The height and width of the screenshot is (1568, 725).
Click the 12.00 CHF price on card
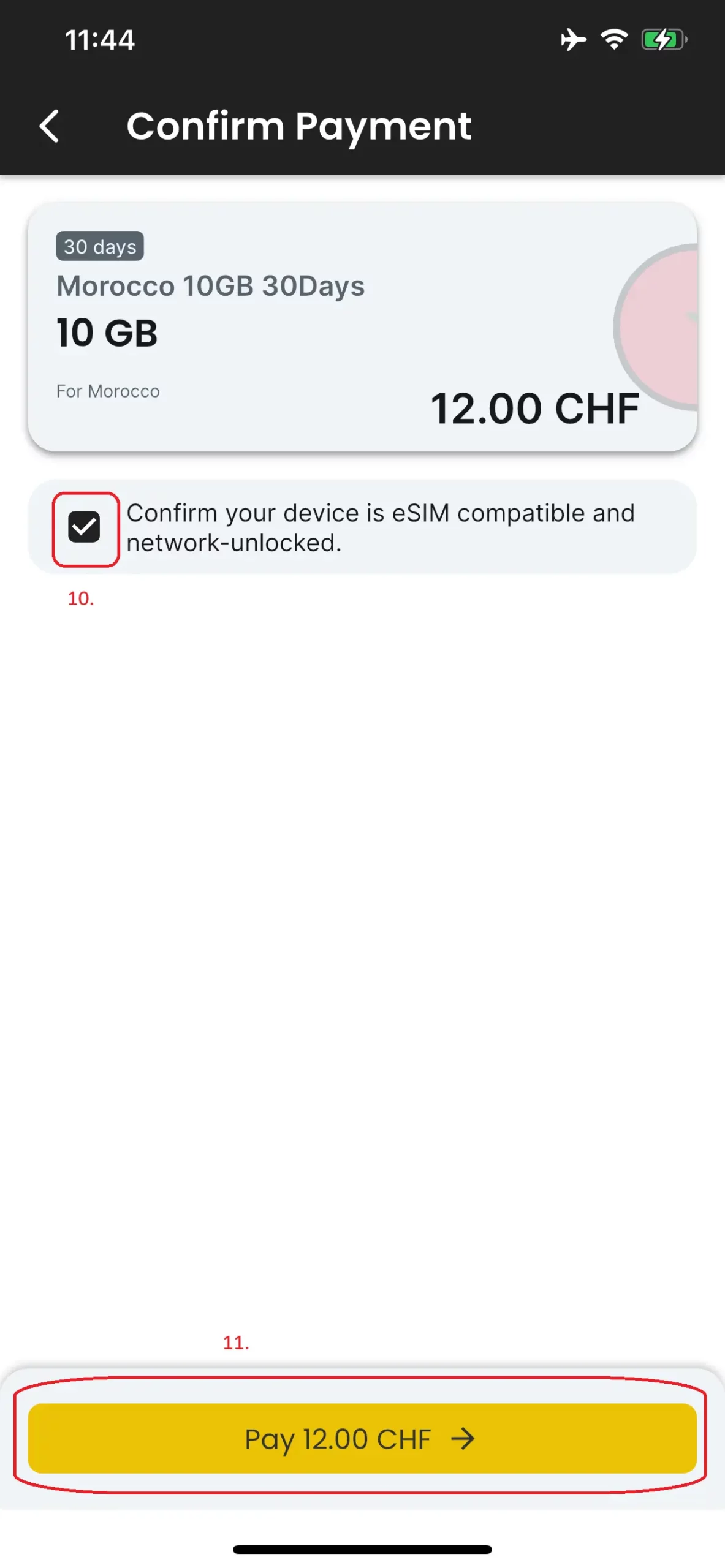pos(534,409)
